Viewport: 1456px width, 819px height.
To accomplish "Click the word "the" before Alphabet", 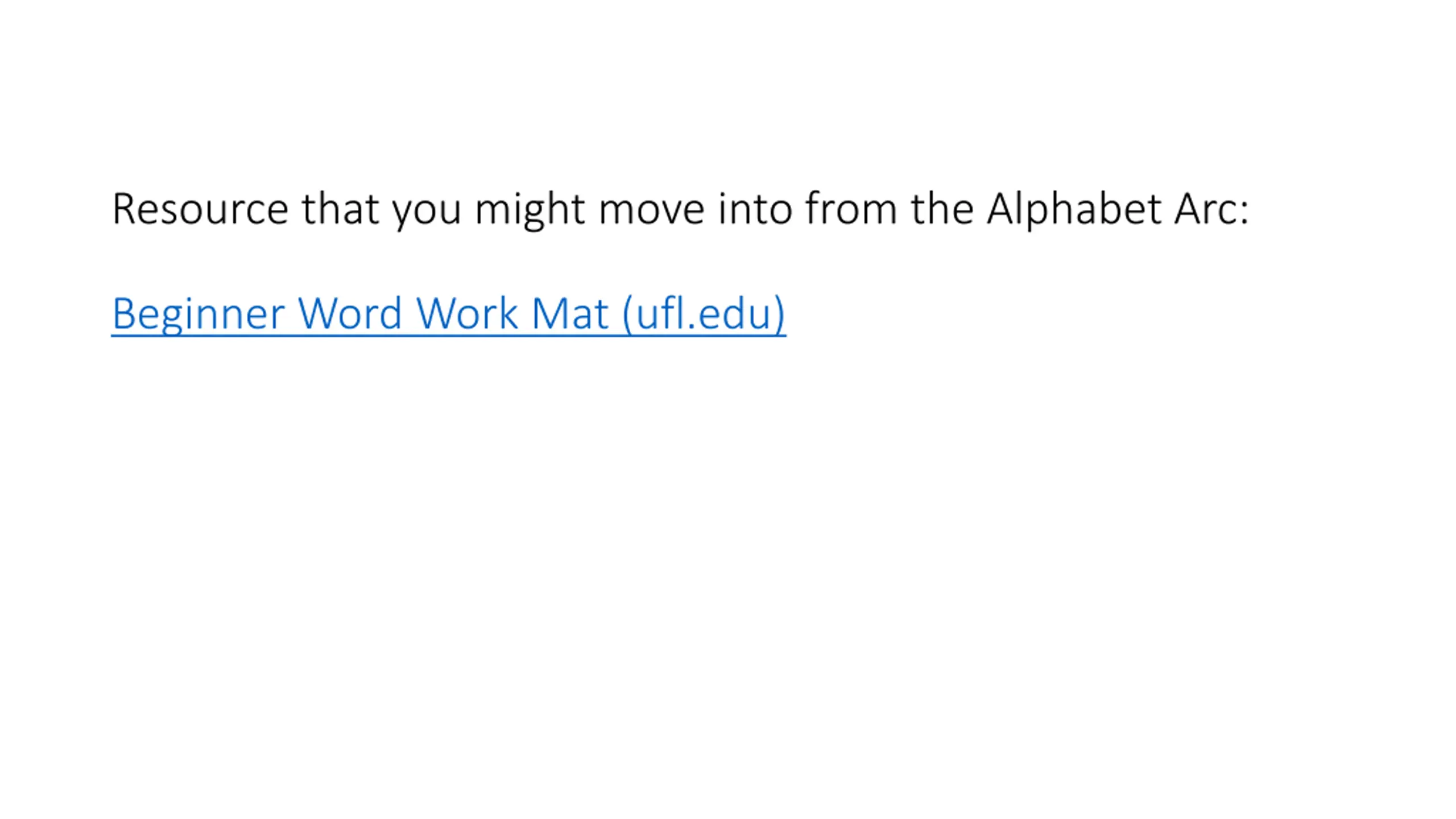I will tap(942, 209).
